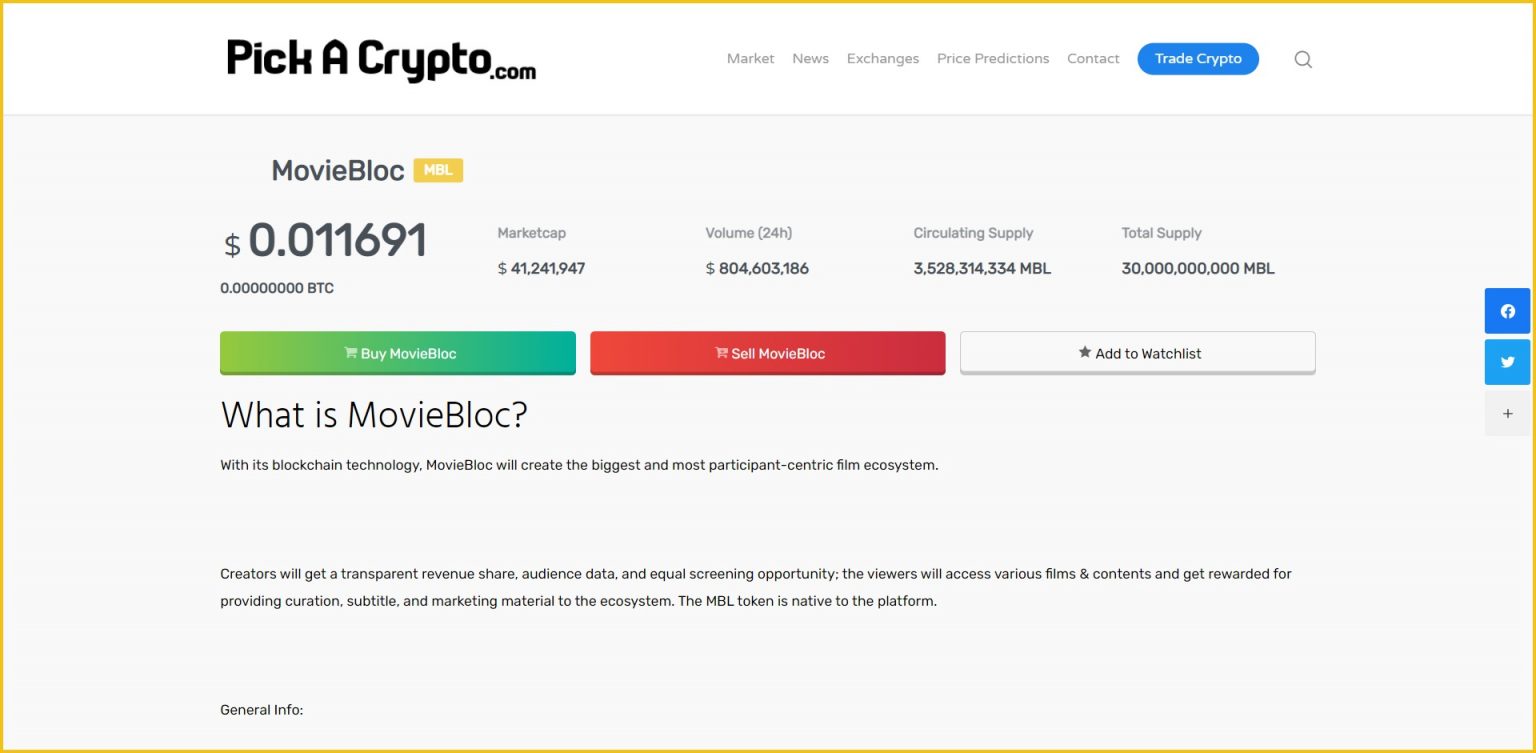Open the search magnifier icon
This screenshot has height=753, width=1536.
(1303, 59)
